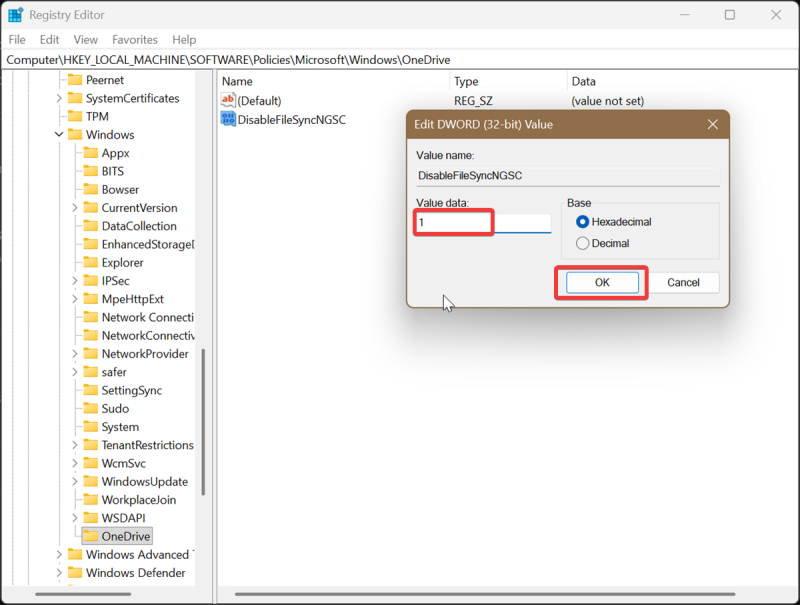800x605 pixels.
Task: Select the NetworkConnectivity key label
Action: click(148, 336)
